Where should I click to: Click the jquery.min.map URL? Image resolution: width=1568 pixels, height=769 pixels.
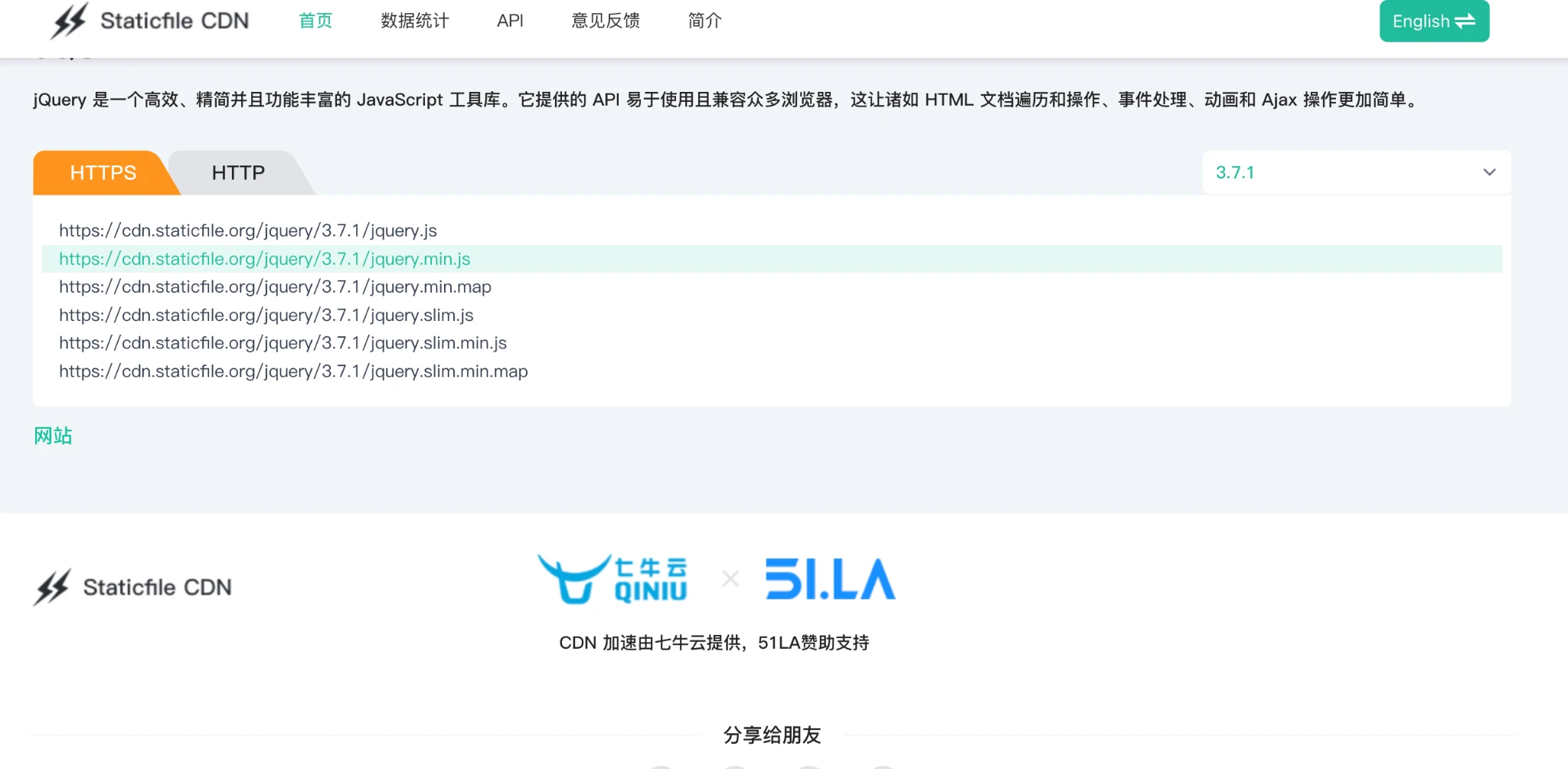275,286
